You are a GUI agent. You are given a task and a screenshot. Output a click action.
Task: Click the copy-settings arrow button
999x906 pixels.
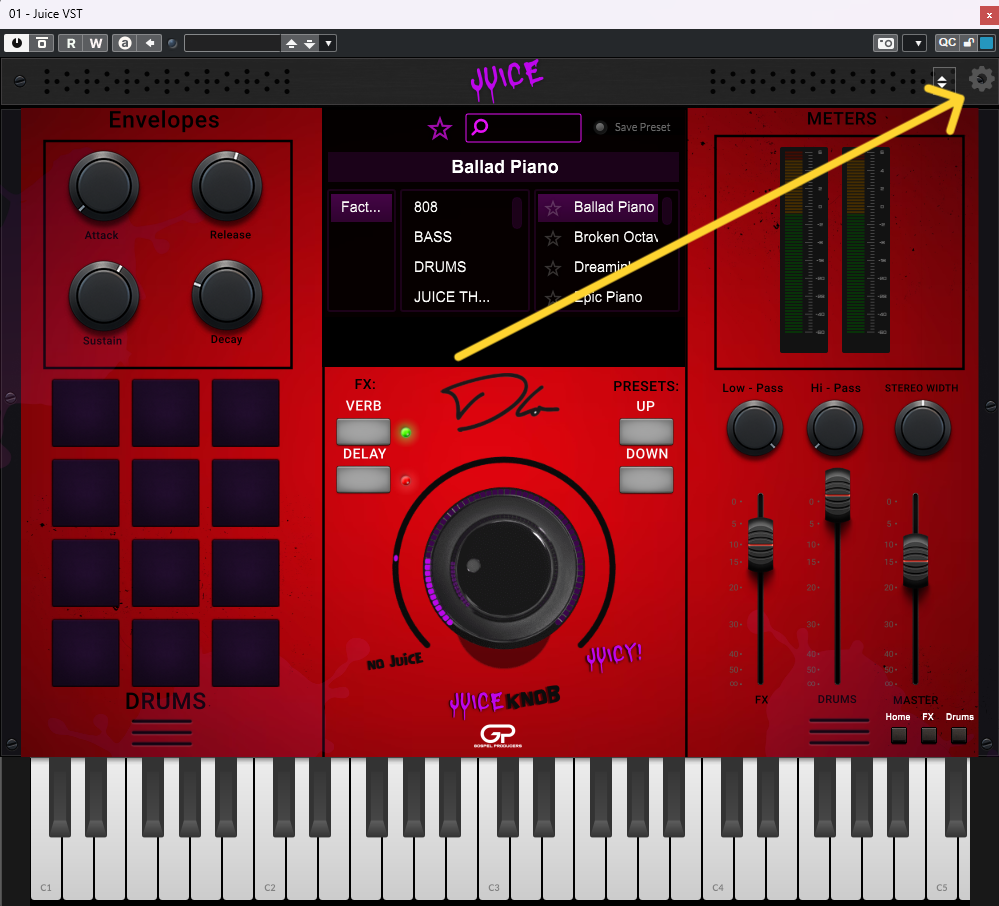point(150,43)
